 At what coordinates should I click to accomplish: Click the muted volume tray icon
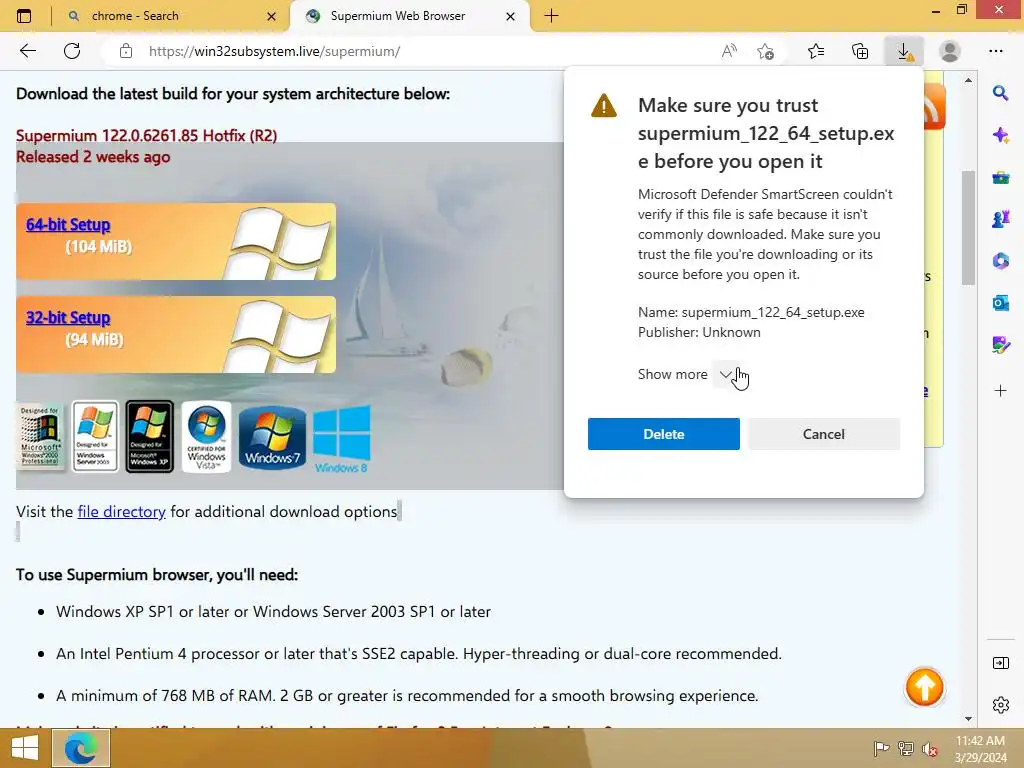929,748
